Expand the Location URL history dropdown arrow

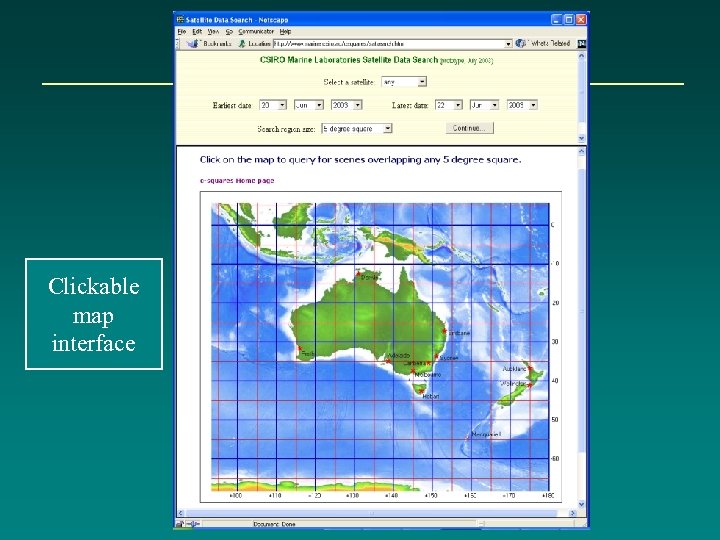pyautogui.click(x=508, y=44)
